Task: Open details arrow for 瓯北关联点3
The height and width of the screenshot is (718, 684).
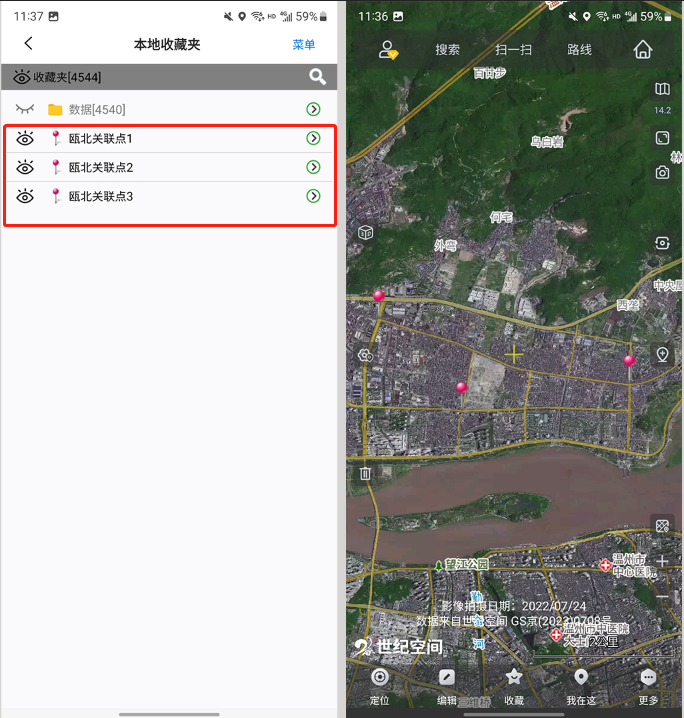Action: [313, 196]
